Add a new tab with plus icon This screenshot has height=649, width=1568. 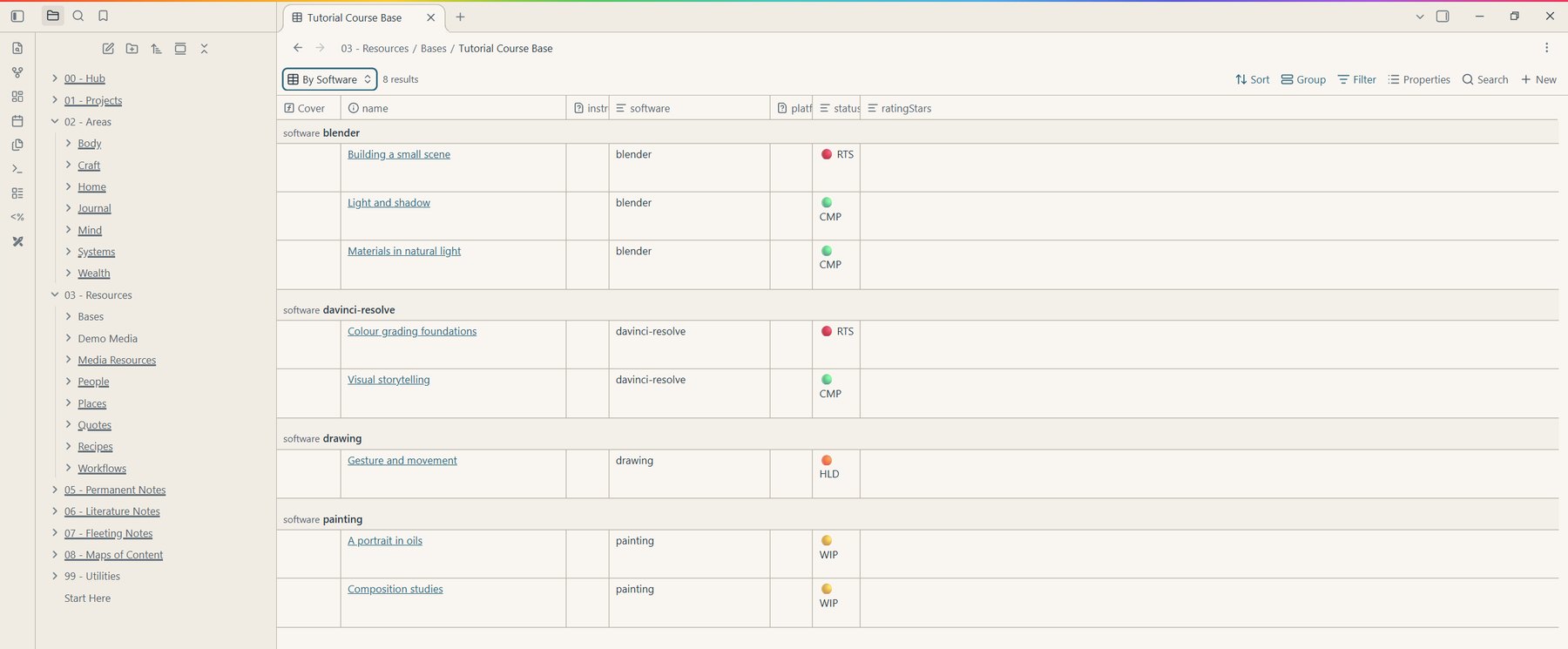point(460,17)
